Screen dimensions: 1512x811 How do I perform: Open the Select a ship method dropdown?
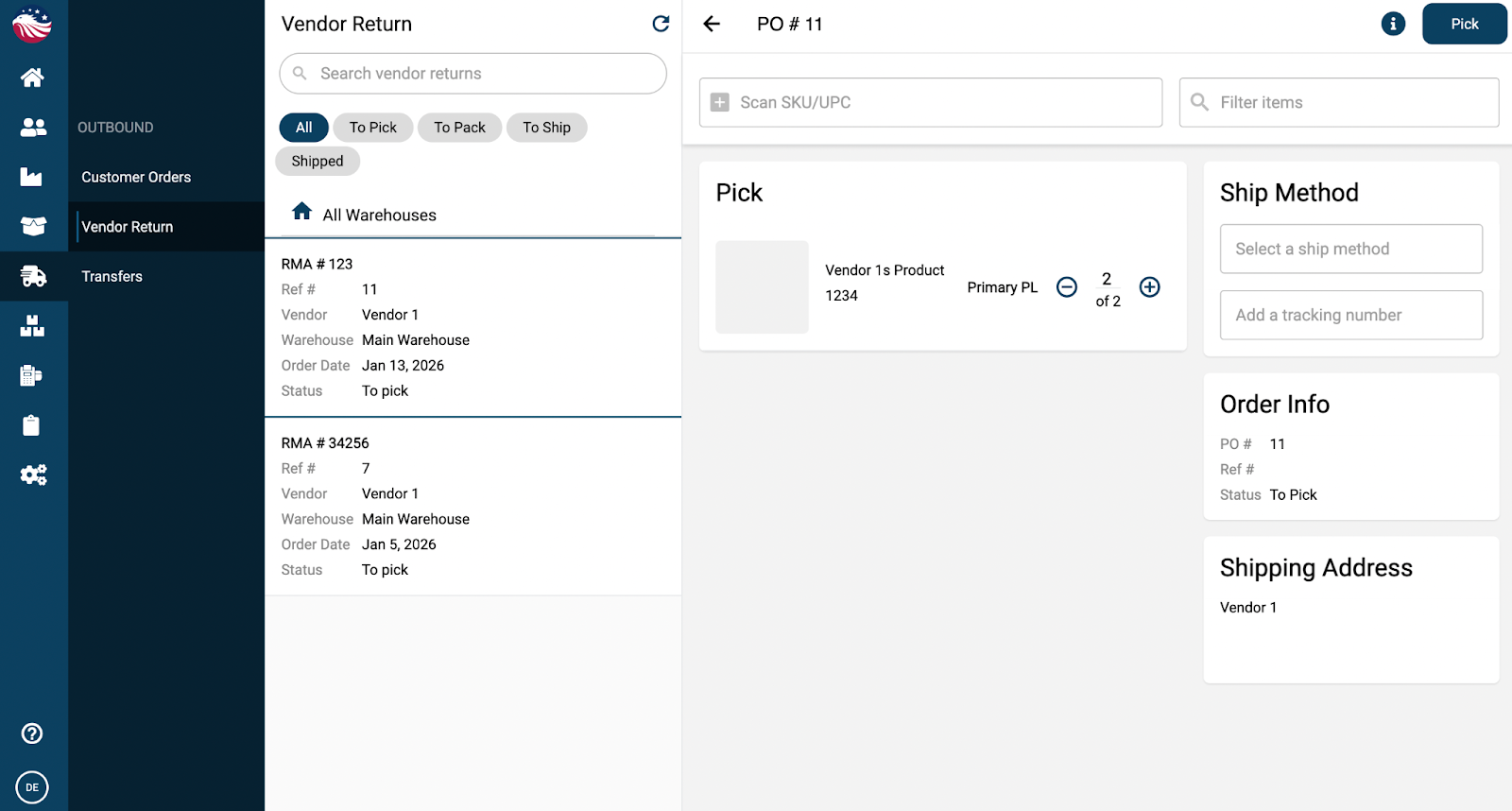[1350, 249]
